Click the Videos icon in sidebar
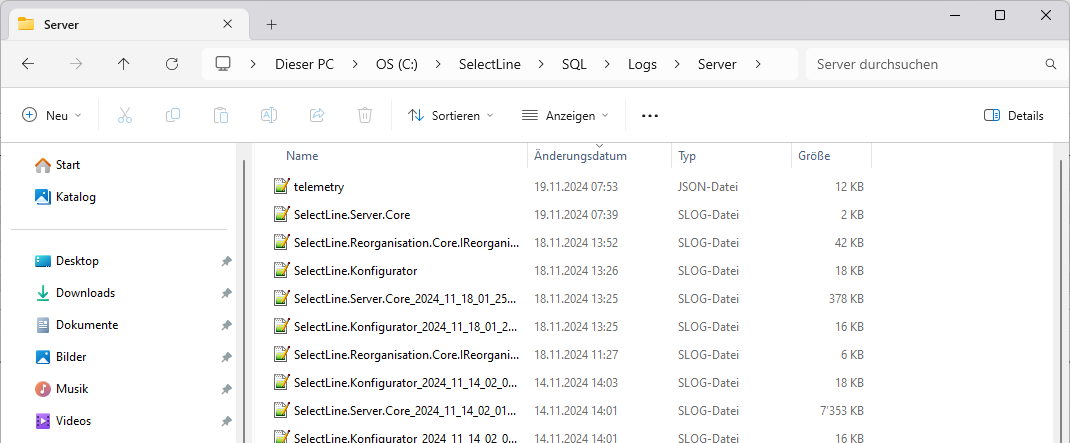Image resolution: width=1070 pixels, height=443 pixels. pos(43,421)
